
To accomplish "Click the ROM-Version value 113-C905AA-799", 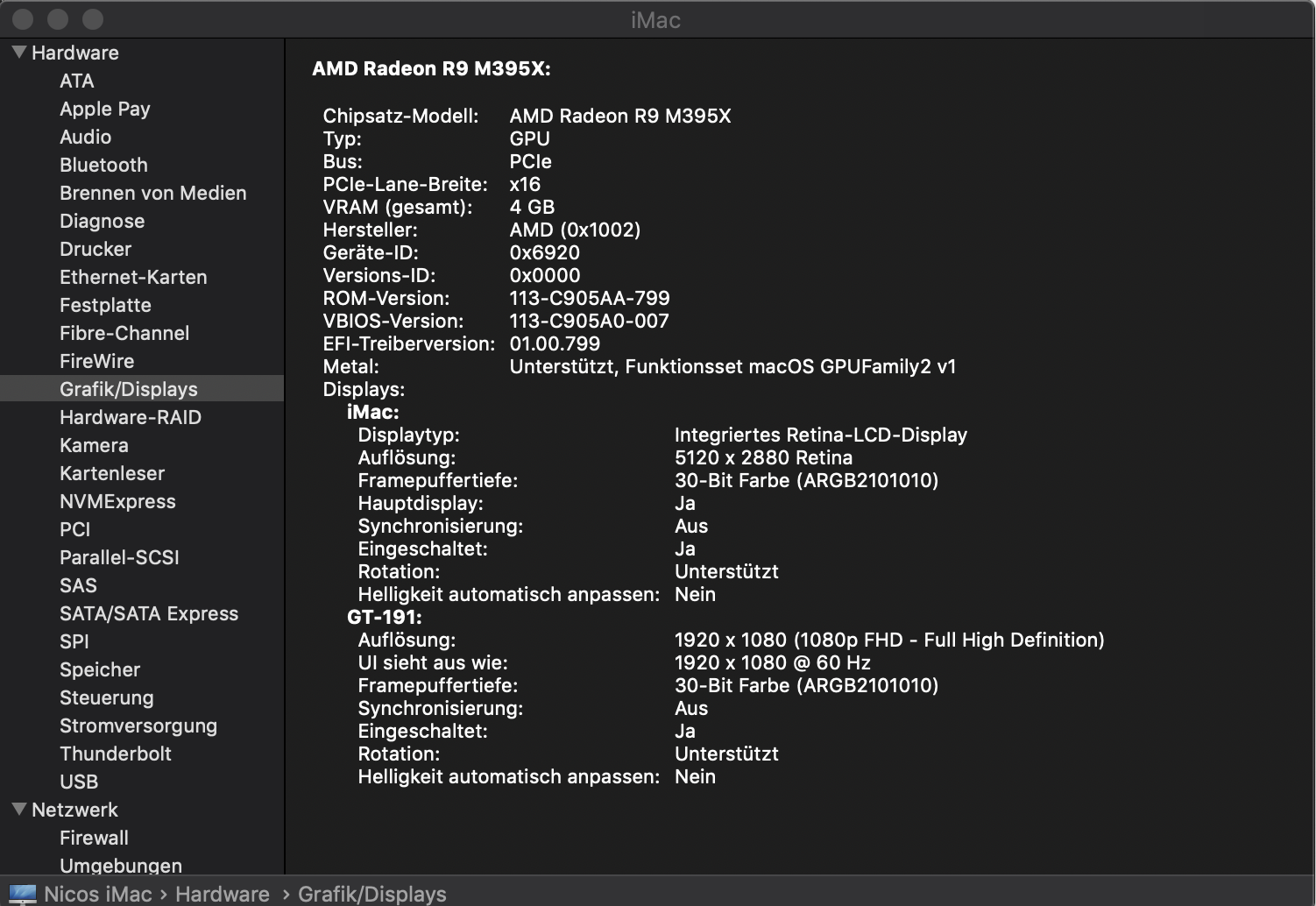I will [x=590, y=298].
